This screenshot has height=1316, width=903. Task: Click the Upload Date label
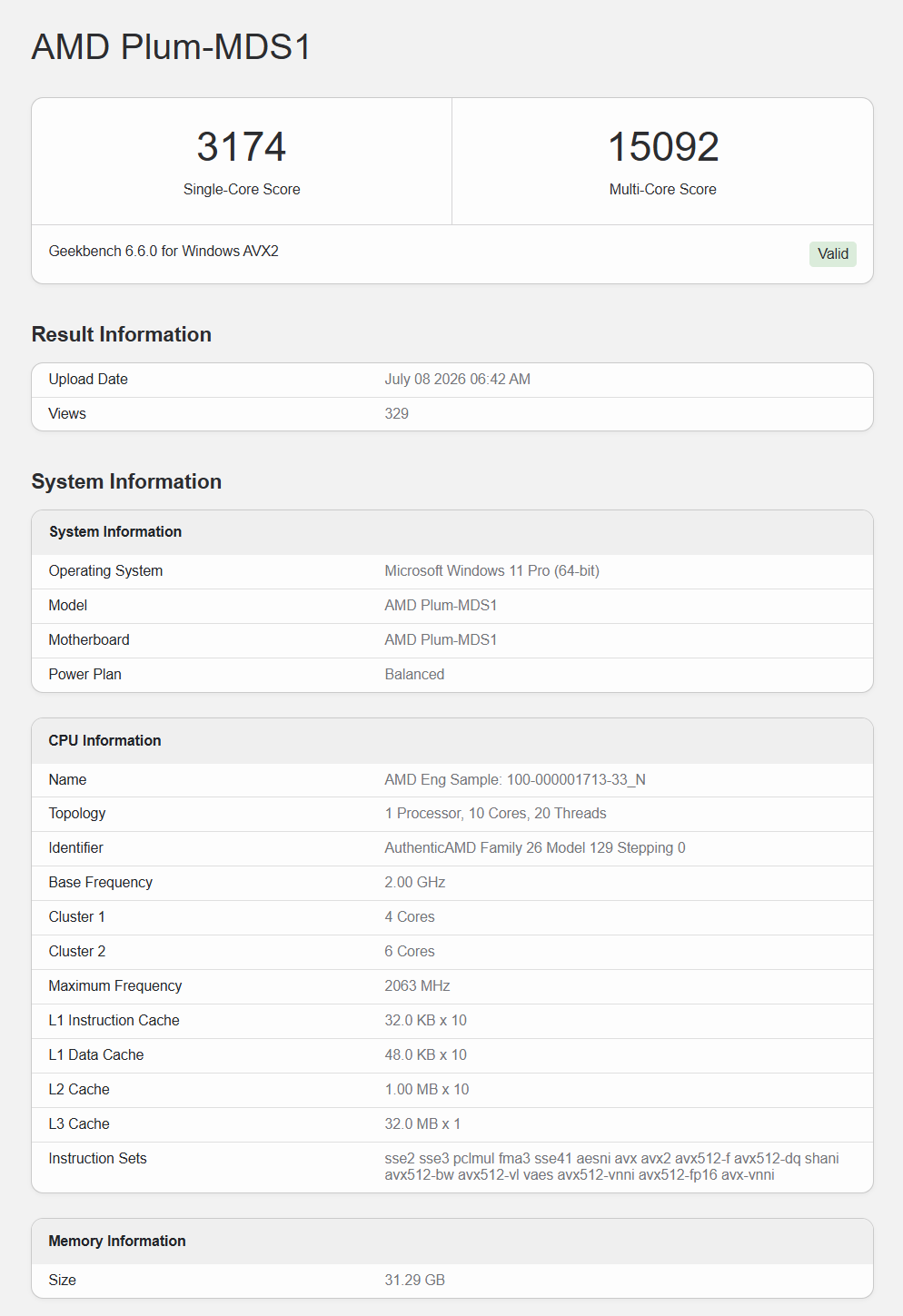88,379
